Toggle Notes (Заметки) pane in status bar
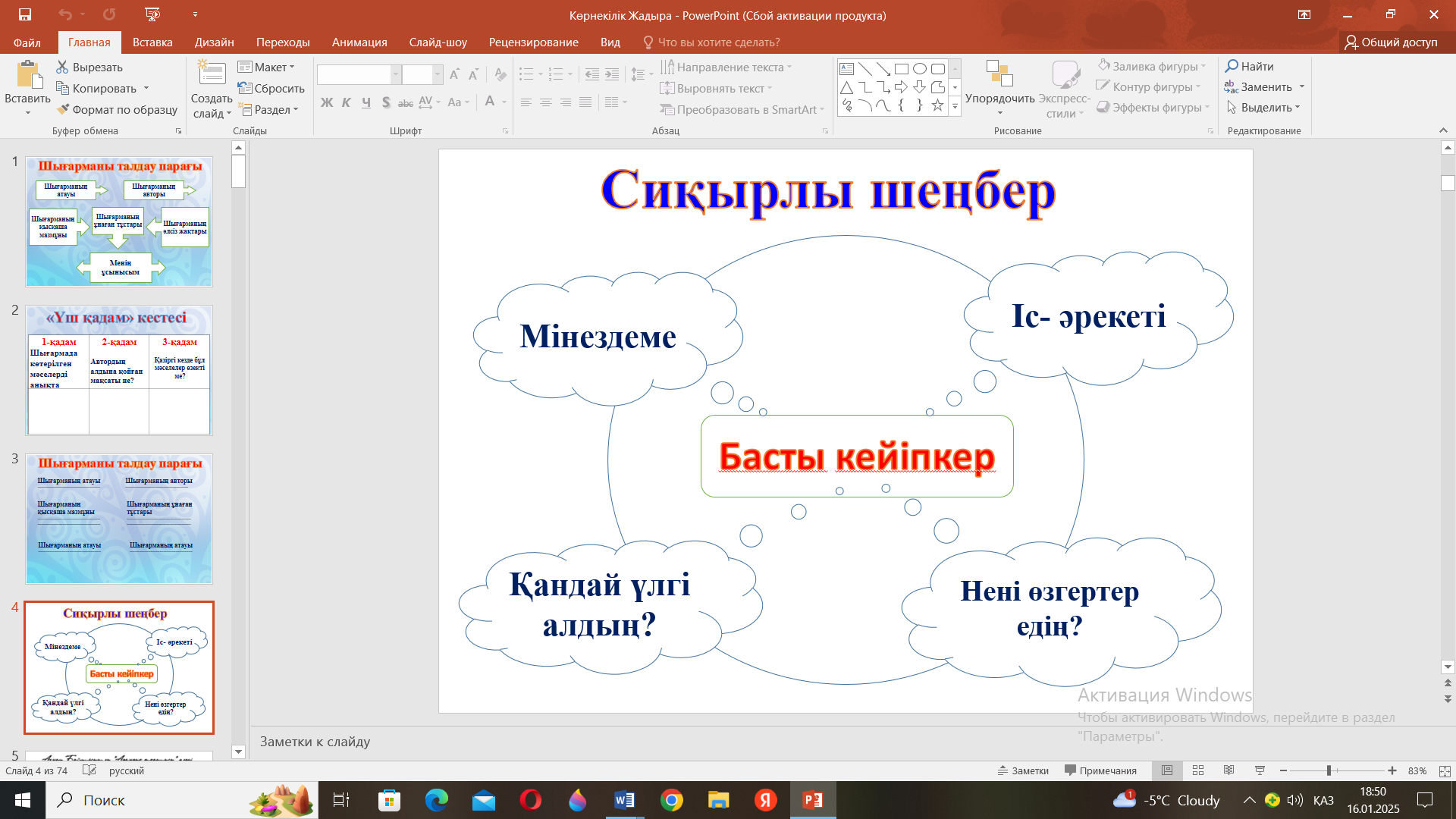Screen dimensions: 1456x819 click(x=1023, y=770)
